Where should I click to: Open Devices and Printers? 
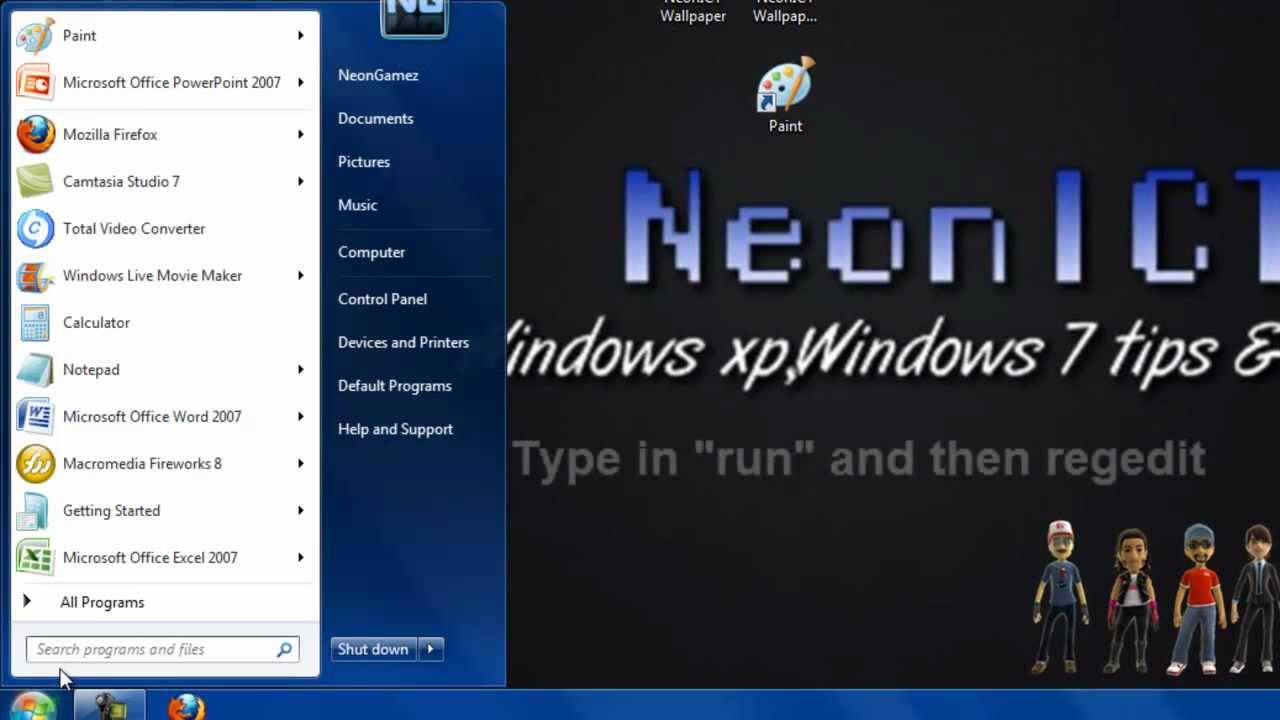(403, 342)
